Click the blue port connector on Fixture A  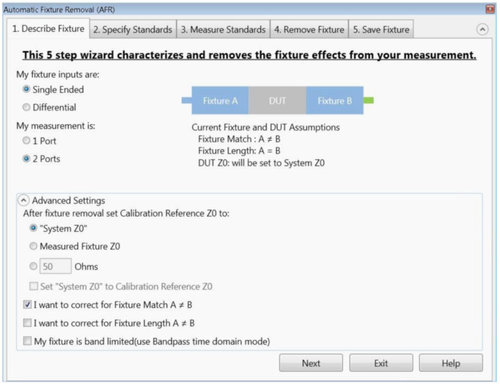187,100
